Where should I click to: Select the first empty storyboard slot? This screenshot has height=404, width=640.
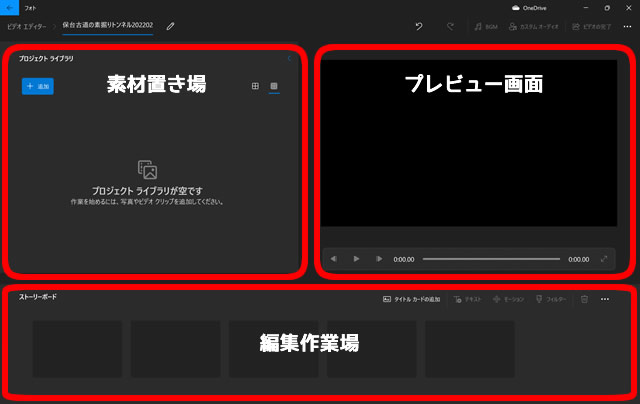coord(77,349)
